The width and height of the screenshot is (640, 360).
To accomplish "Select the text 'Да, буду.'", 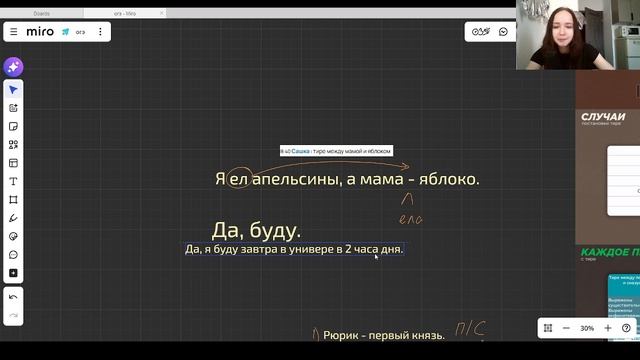I will (256, 230).
